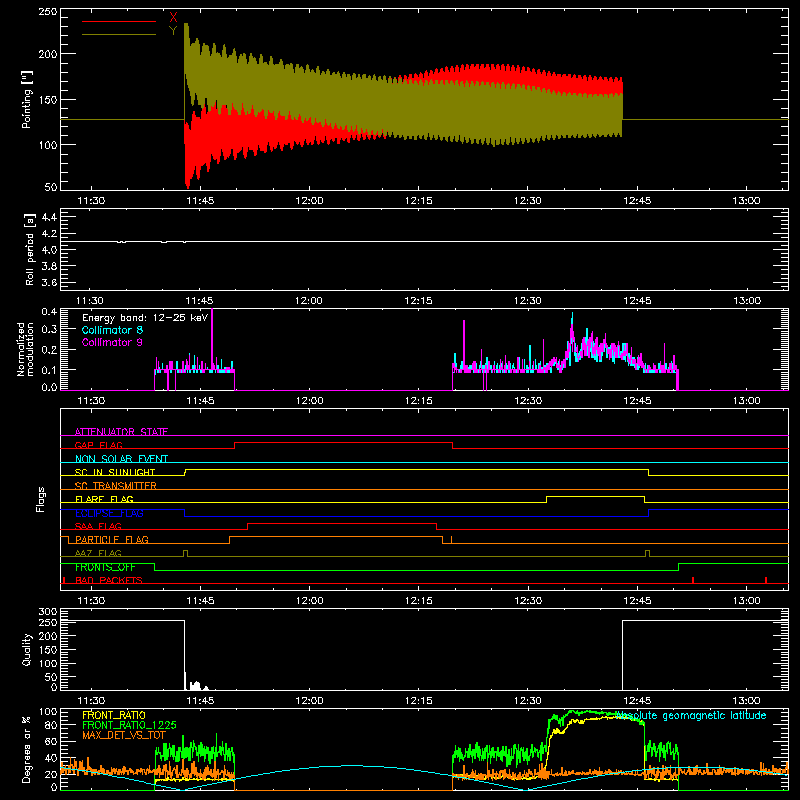The height and width of the screenshot is (800, 800).
Task: Select the Flags axis title
Action: point(41,499)
